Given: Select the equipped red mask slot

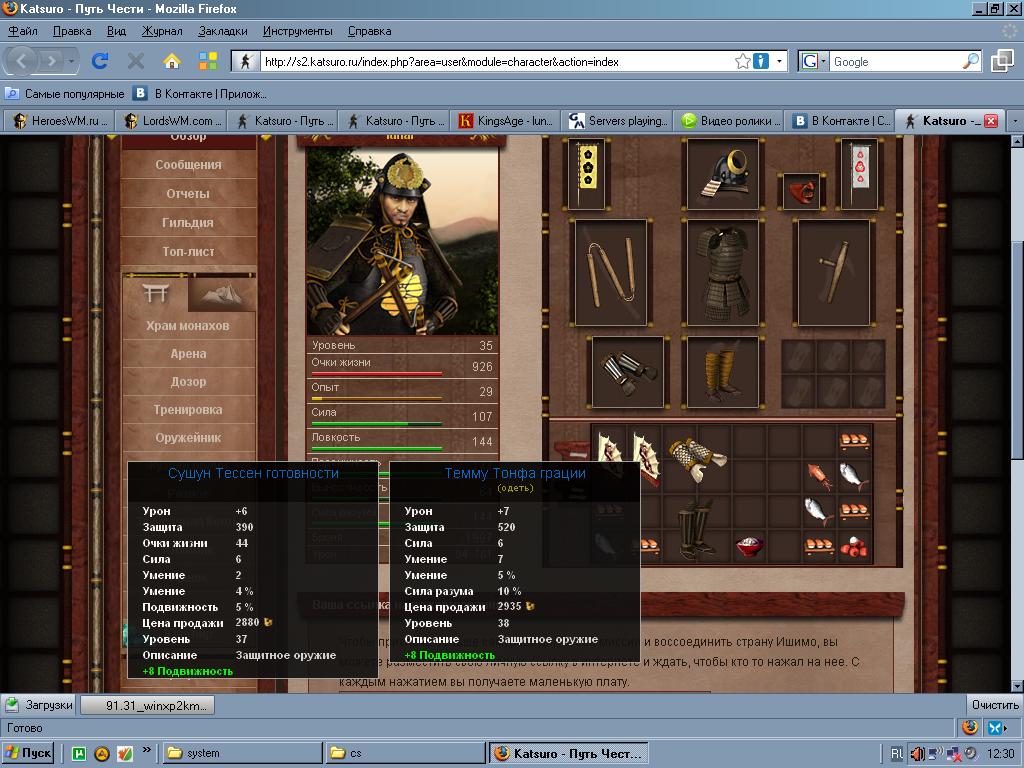Looking at the screenshot, I should pyautogui.click(x=802, y=191).
